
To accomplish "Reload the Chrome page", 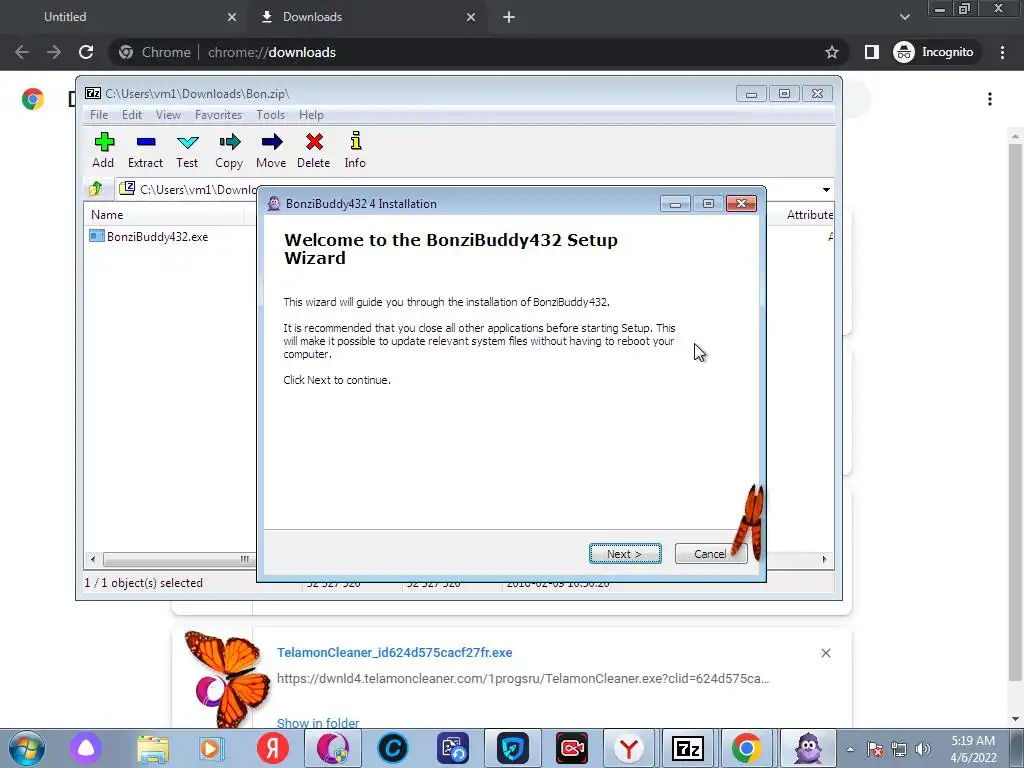I will [86, 52].
